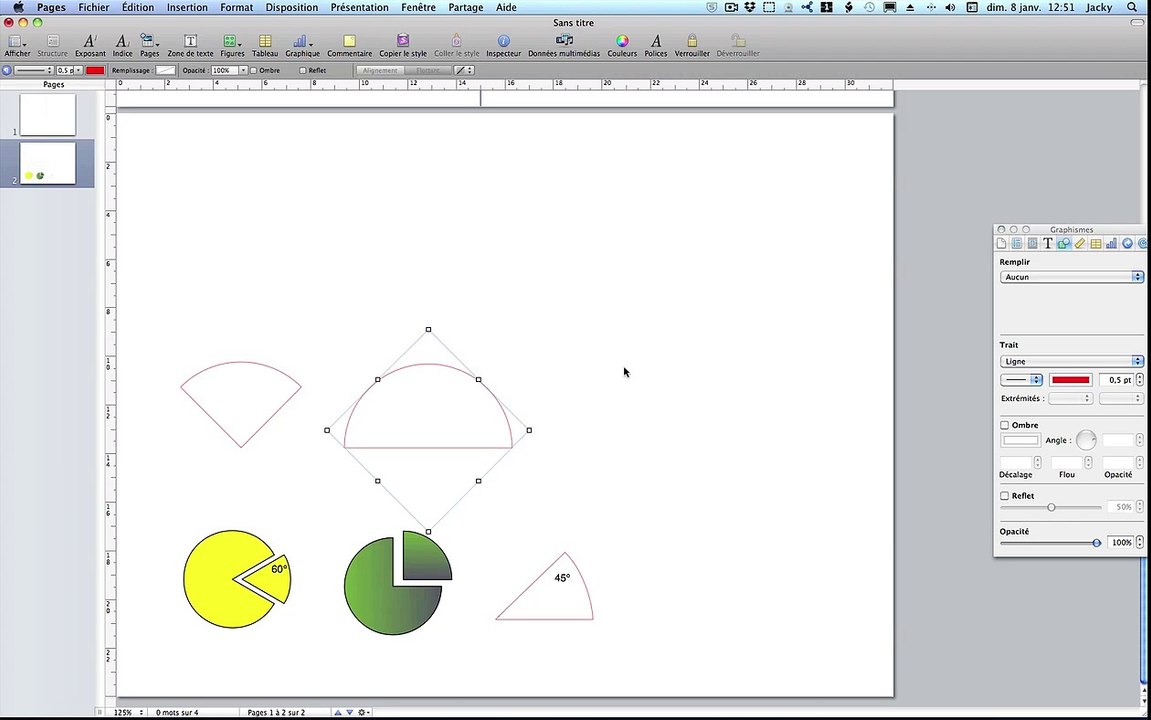1151x720 pixels.
Task: Click red stroke color in format bar
Action: tap(95, 70)
